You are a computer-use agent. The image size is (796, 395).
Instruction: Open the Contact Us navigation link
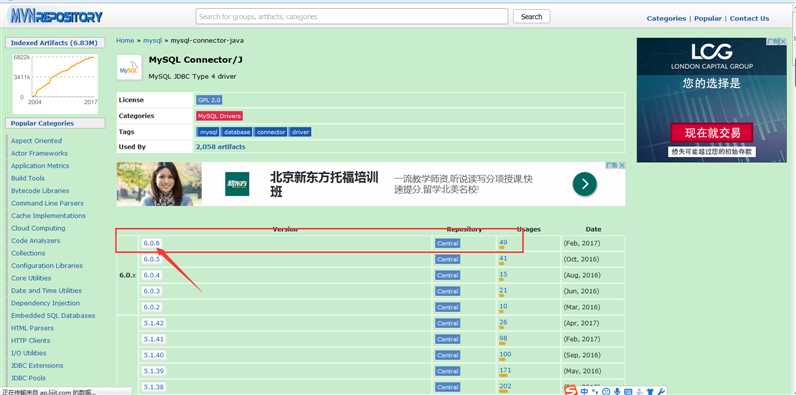[x=749, y=18]
